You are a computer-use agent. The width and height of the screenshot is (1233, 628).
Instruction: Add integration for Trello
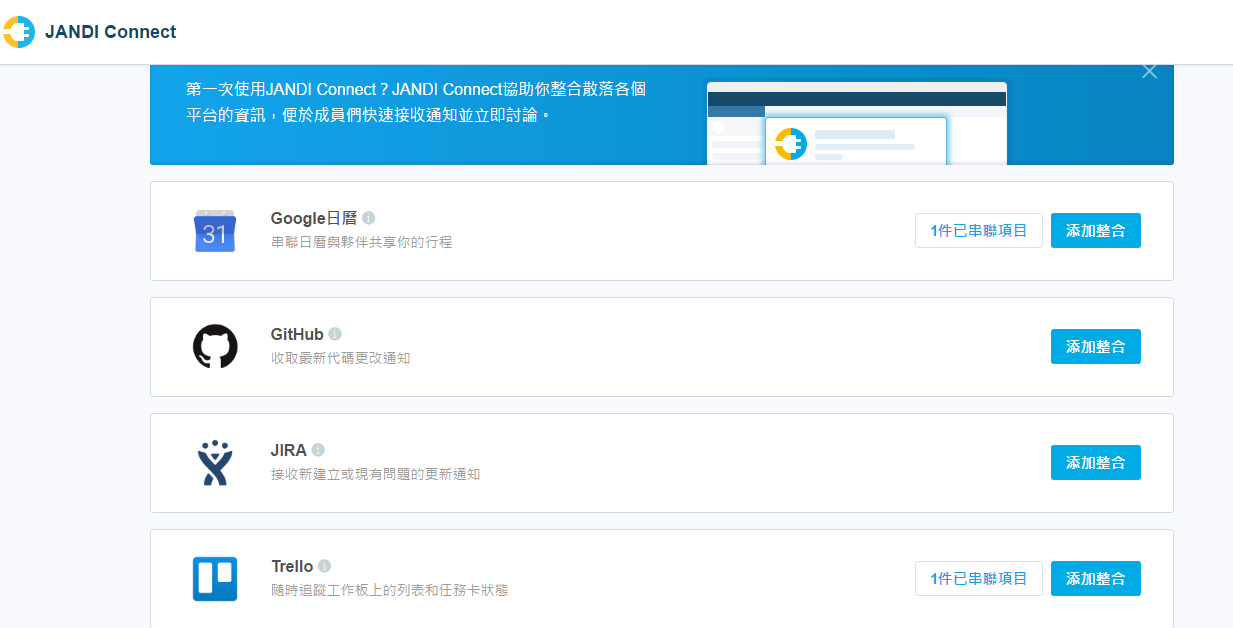tap(1096, 578)
